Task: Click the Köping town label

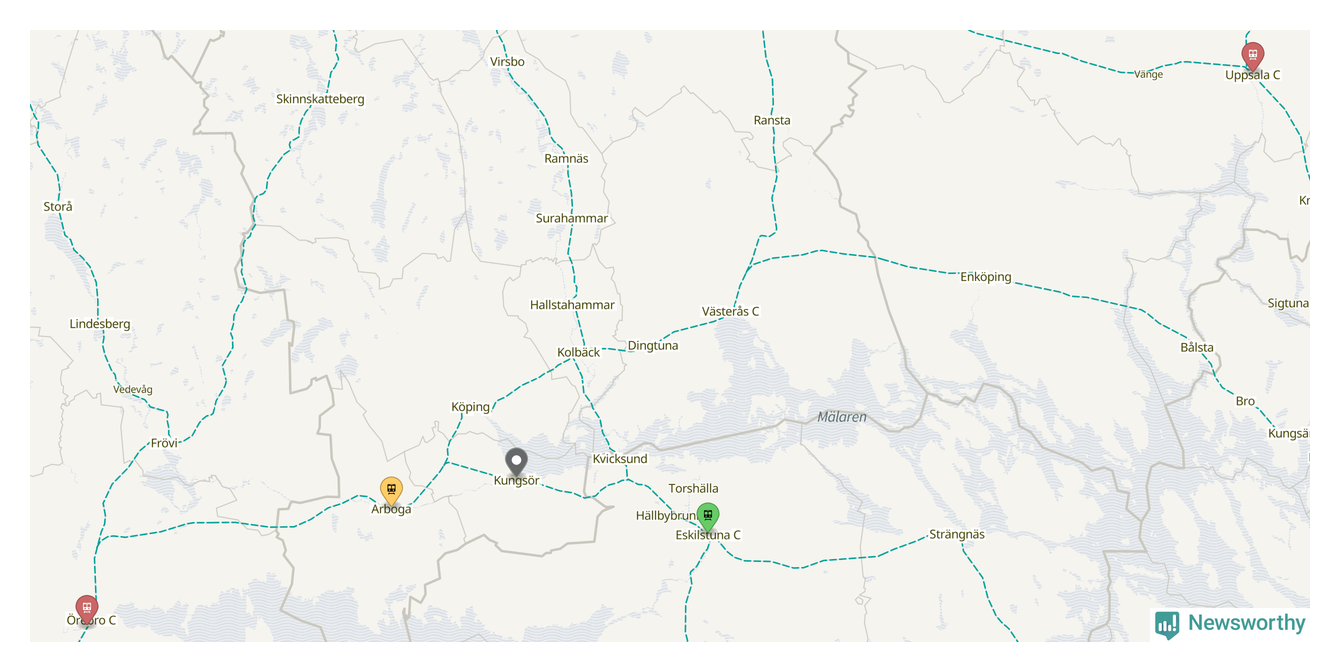Action: pos(470,407)
